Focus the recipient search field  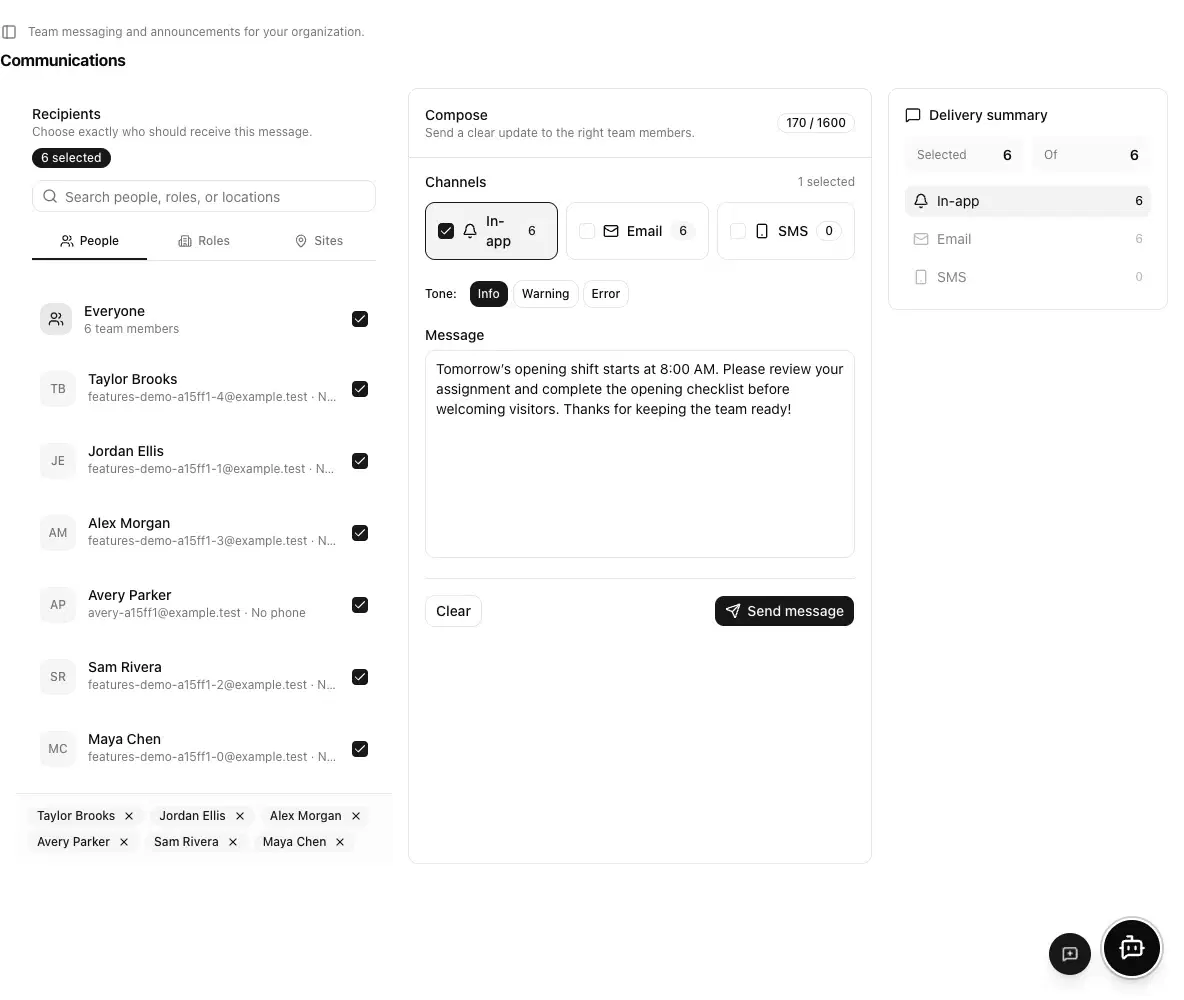204,196
